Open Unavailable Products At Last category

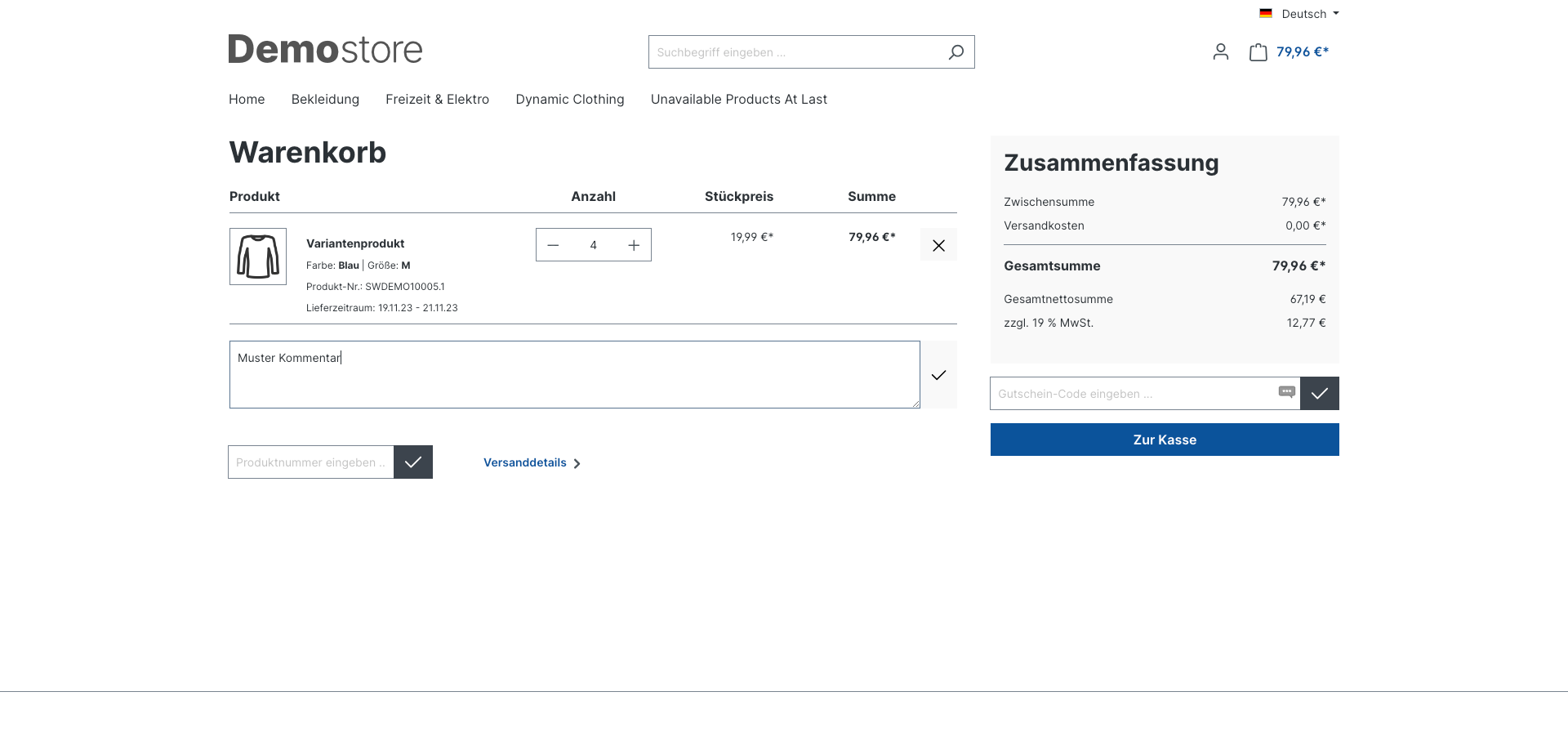739,99
